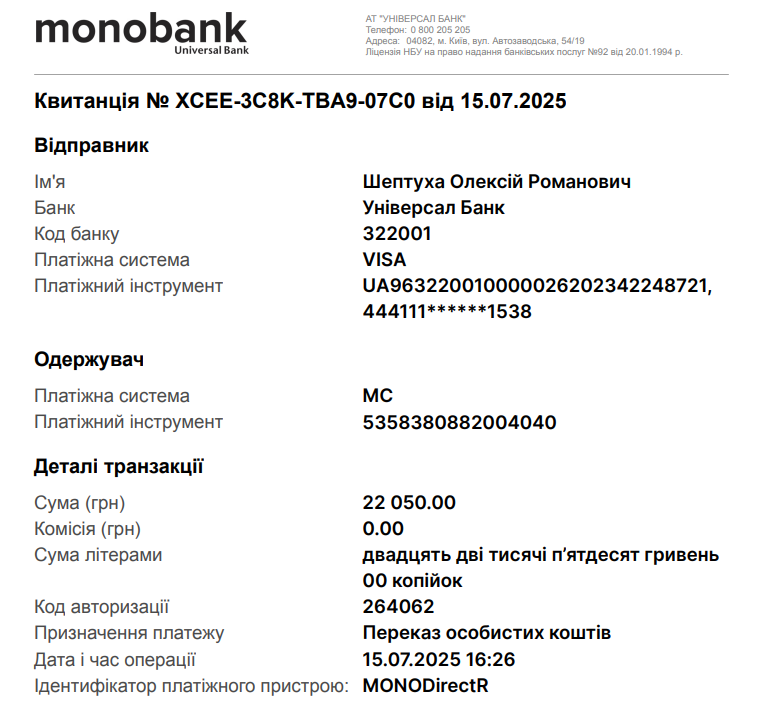Viewport: 776px width, 721px height.
Task: Click the authorization code 264062
Action: click(x=398, y=606)
